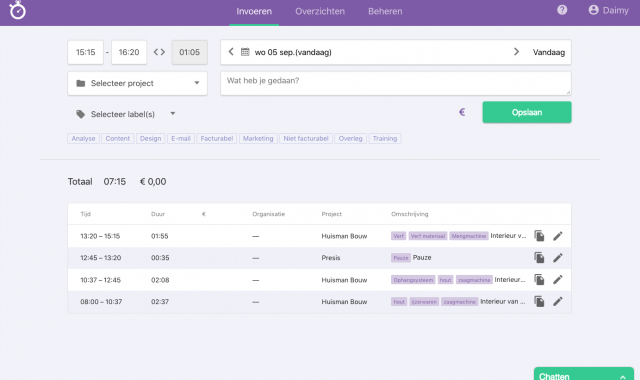Click the Presis project cell

(x=331, y=258)
